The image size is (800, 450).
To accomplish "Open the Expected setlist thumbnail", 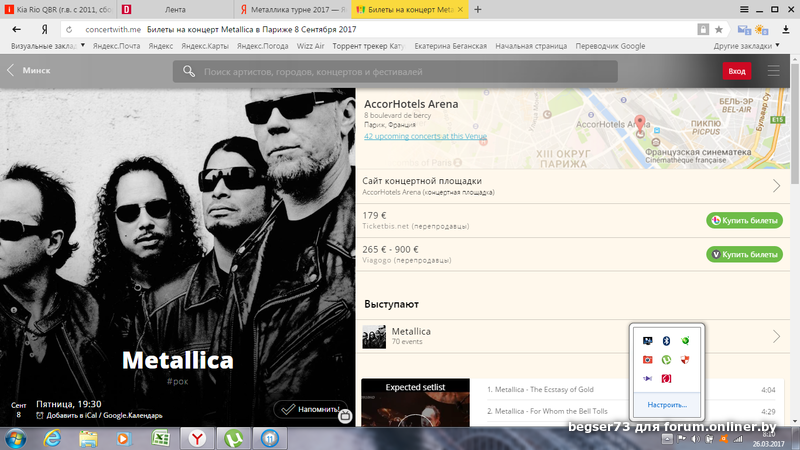I will tap(415, 403).
